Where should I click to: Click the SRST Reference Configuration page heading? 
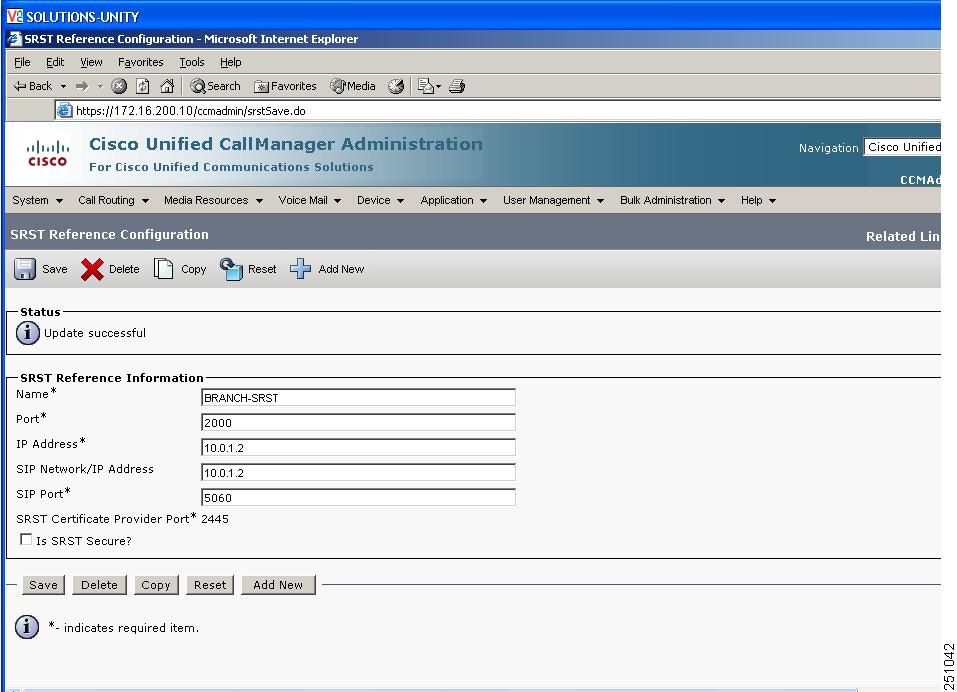(x=109, y=234)
